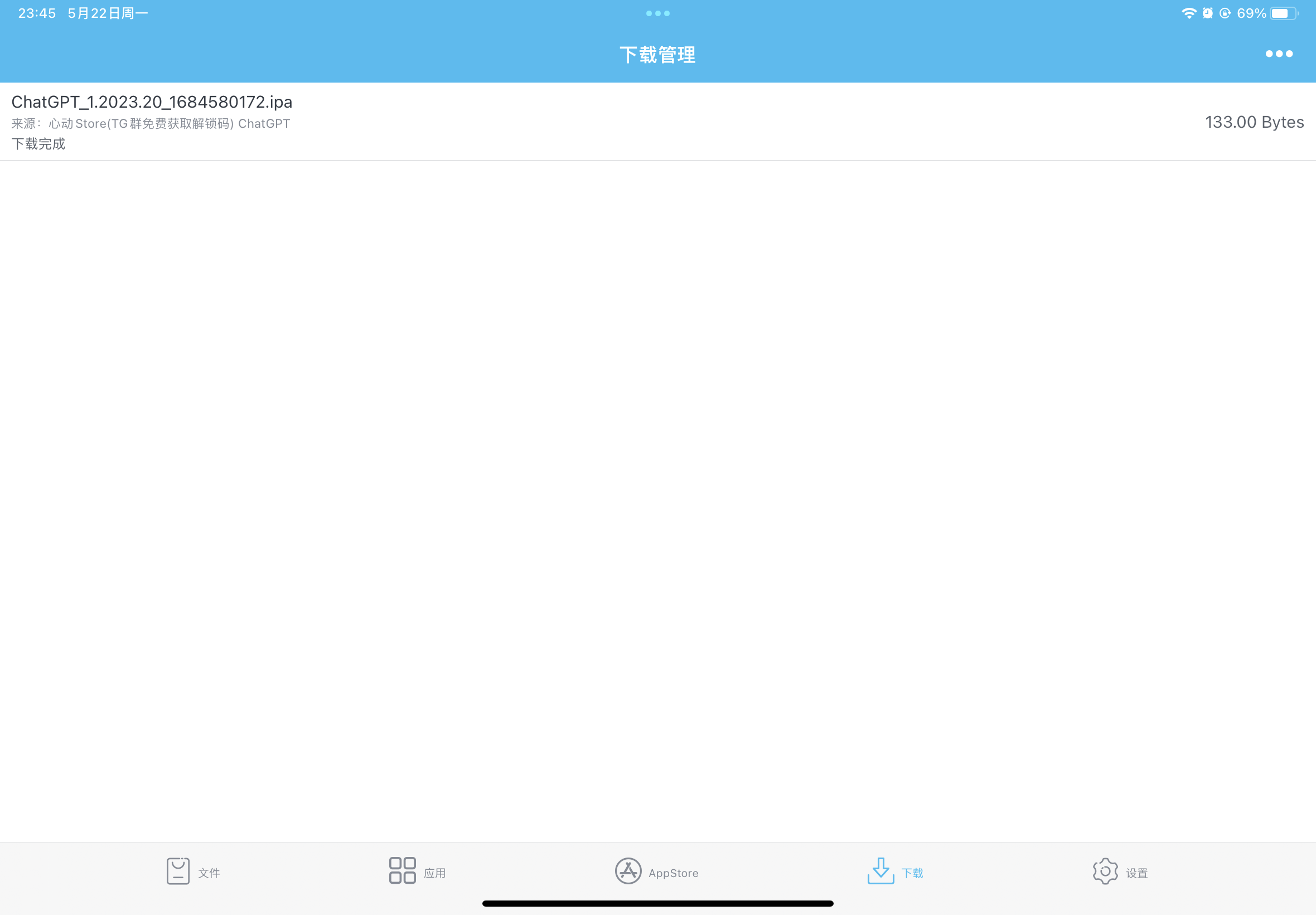Viewport: 1316px width, 915px height.
Task: Open the 设置 gear icon
Action: (1105, 871)
